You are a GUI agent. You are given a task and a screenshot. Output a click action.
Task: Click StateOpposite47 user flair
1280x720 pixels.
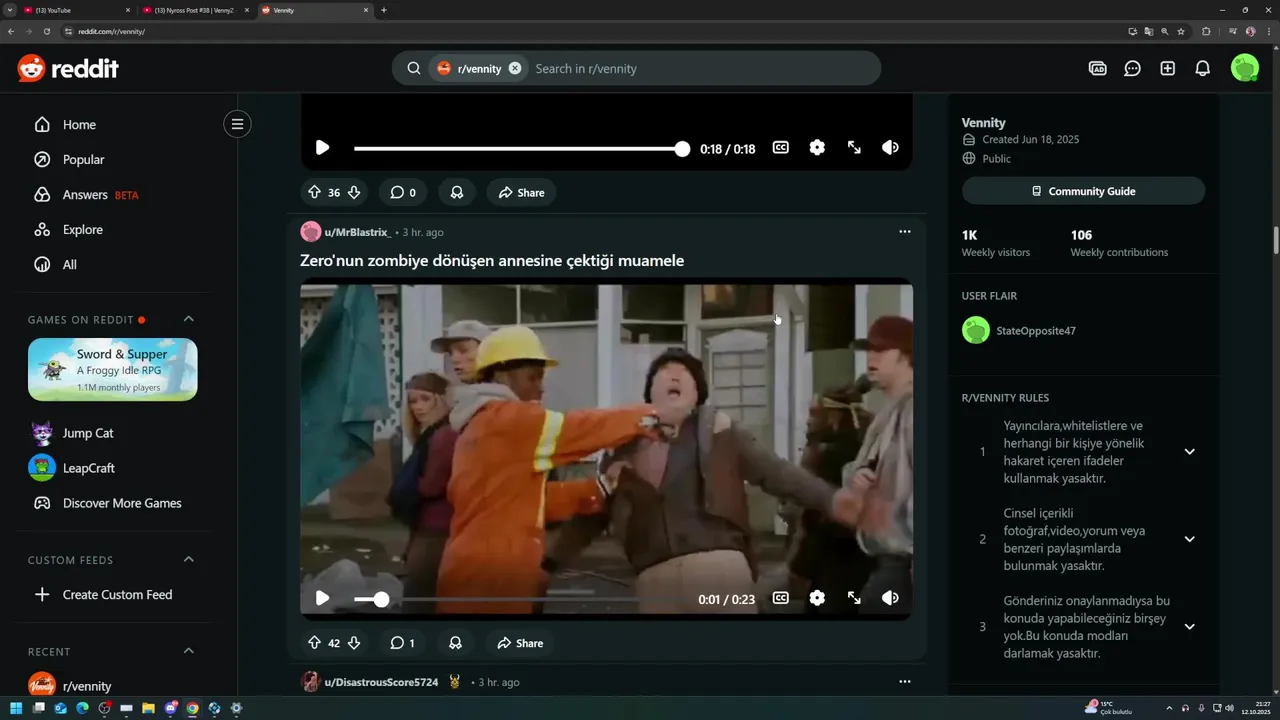[x=1036, y=331]
